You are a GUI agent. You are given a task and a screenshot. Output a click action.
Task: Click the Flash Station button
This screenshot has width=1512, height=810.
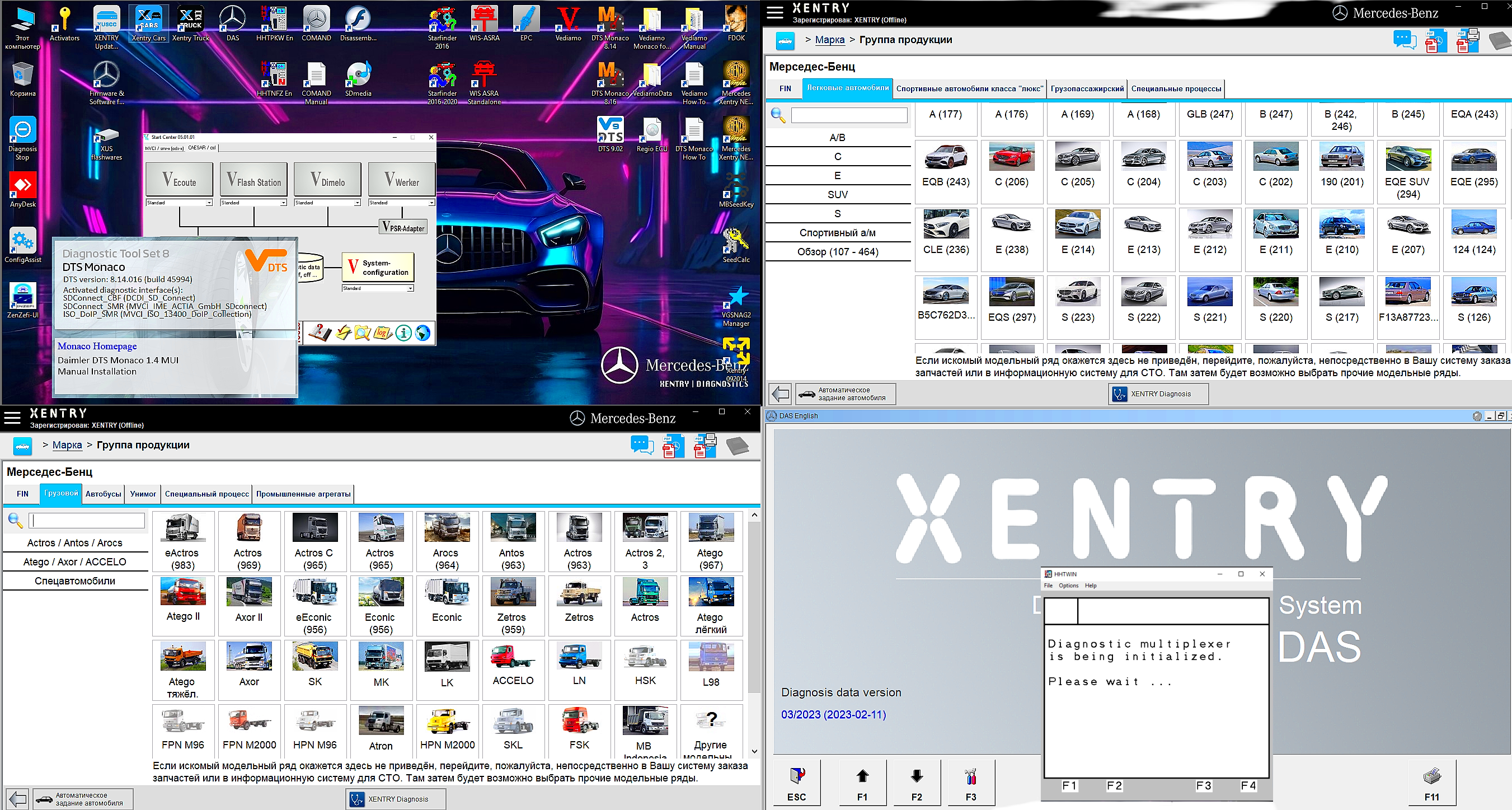254,180
